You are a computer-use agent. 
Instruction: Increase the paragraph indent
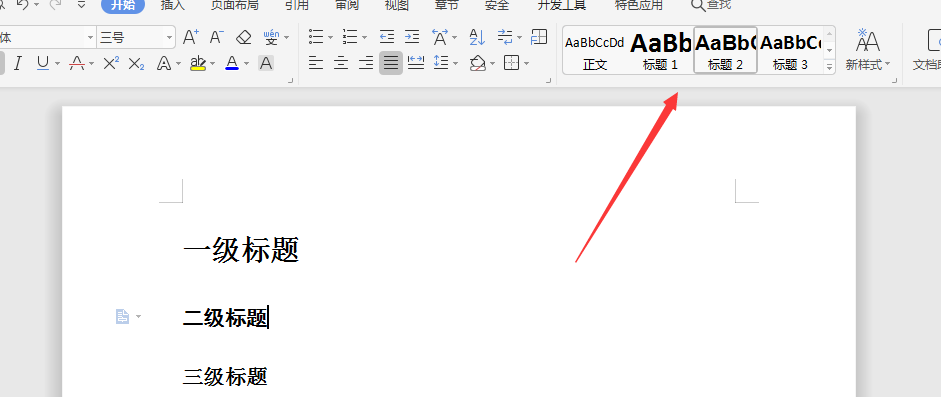(x=412, y=37)
